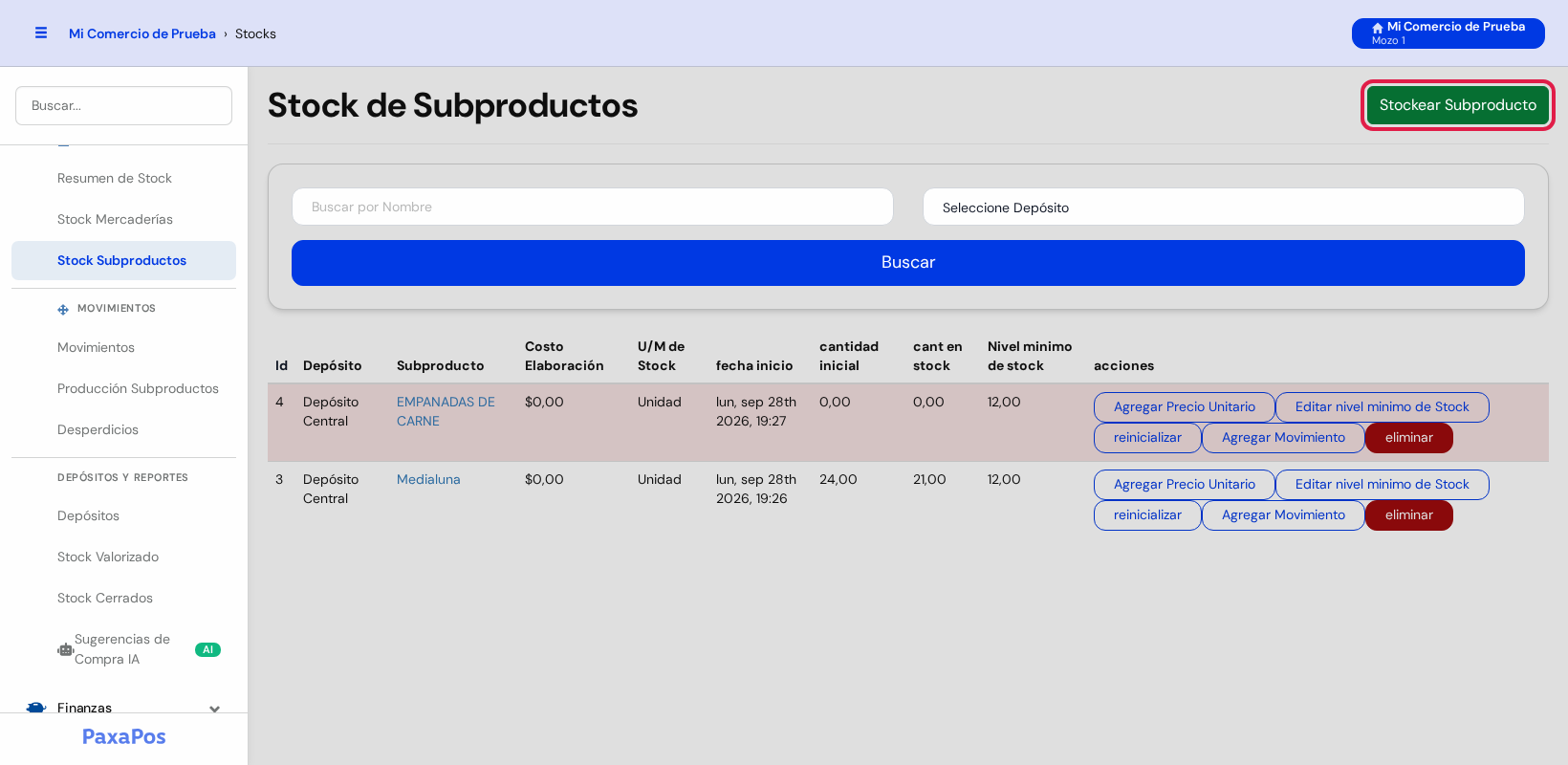1568x765 pixels.
Task: Go to Resumen de Stock
Action: 115,178
